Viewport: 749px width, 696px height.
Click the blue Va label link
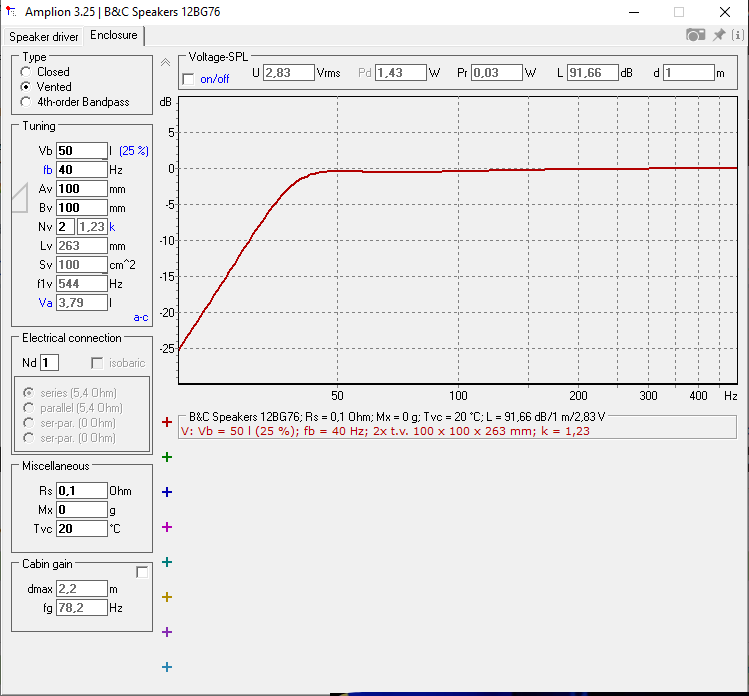point(45,303)
